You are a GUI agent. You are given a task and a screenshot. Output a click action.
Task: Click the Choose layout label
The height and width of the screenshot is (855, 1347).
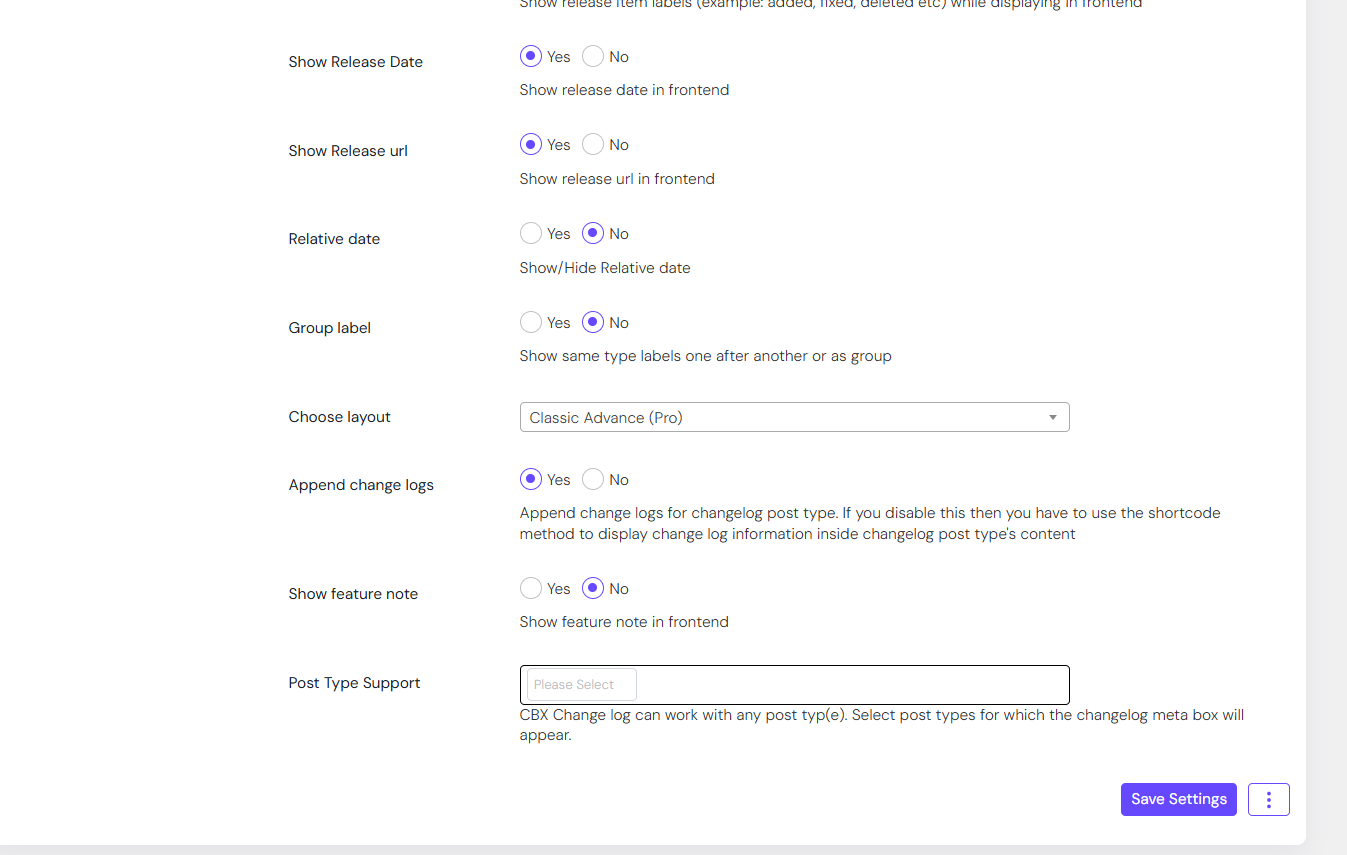tap(340, 417)
